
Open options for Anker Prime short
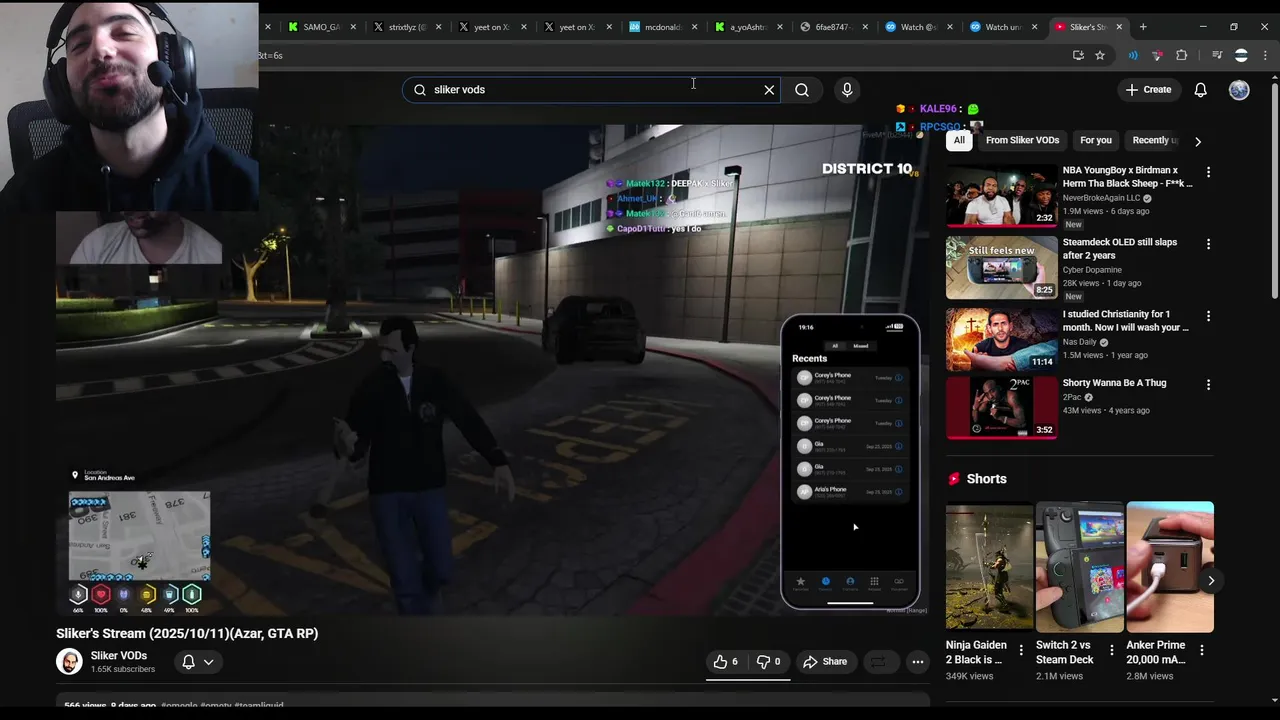(x=1202, y=650)
